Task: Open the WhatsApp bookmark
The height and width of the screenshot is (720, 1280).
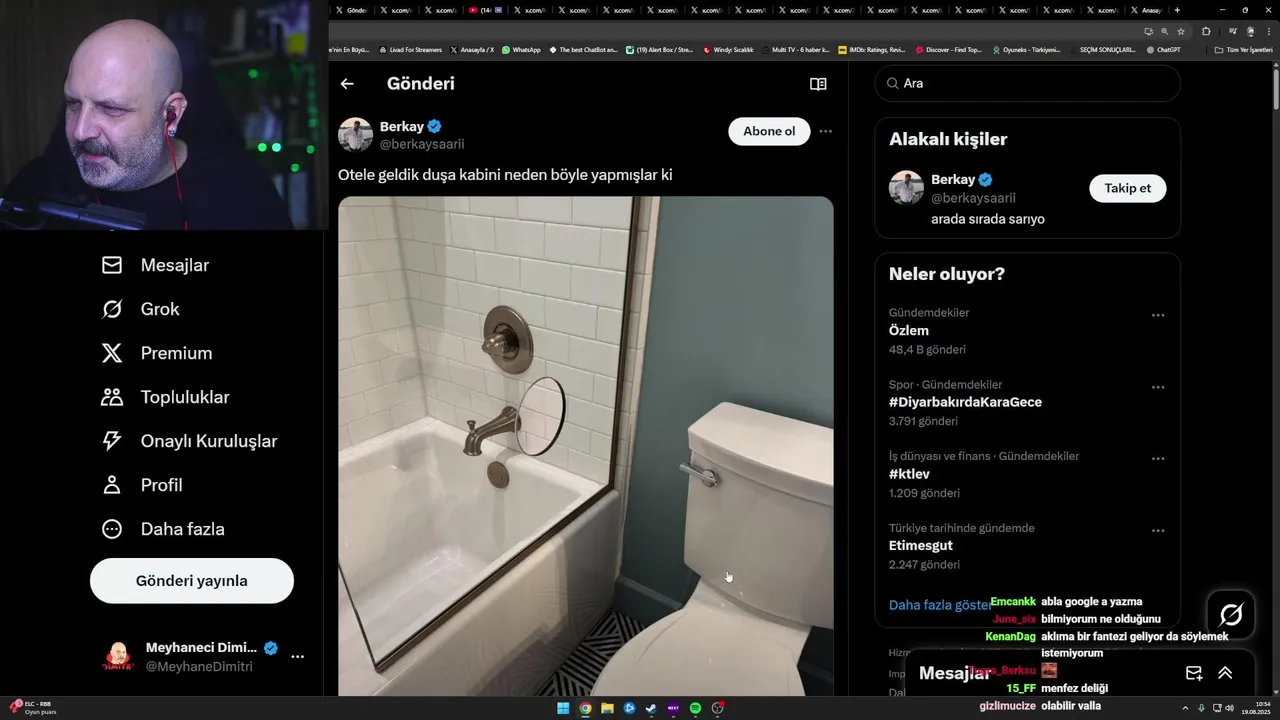Action: tap(521, 50)
